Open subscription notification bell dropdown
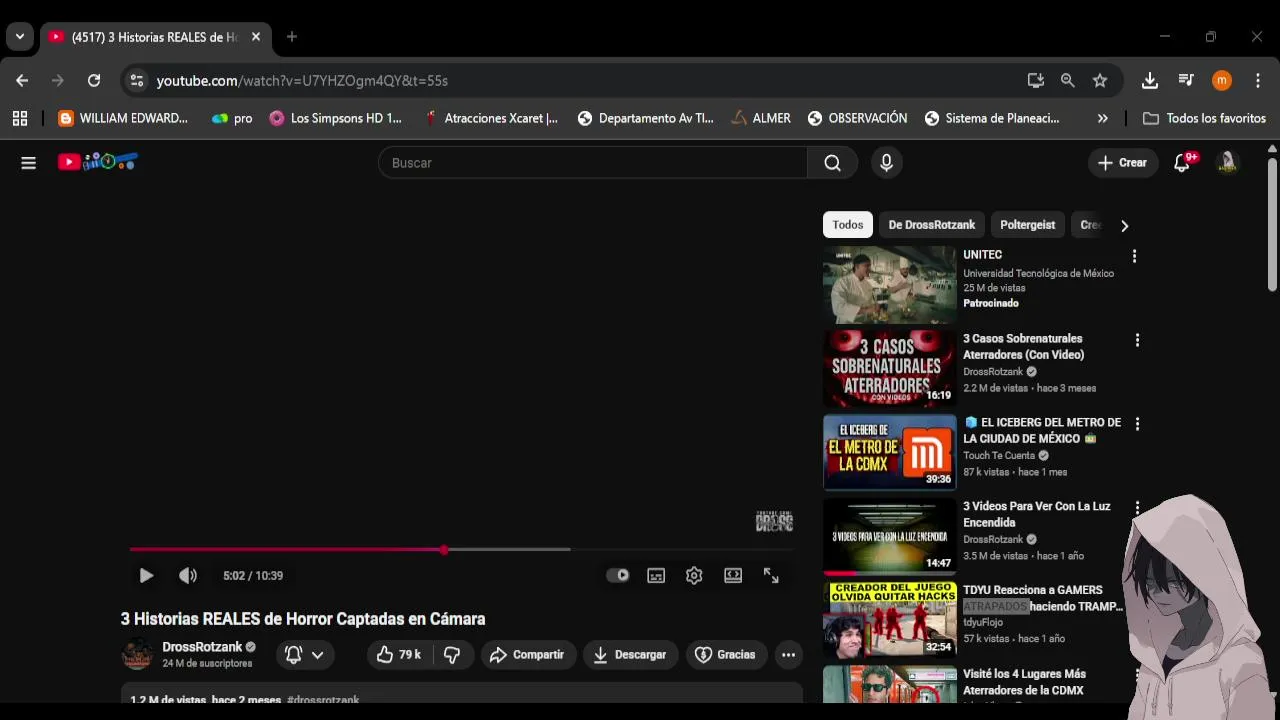 tap(304, 654)
